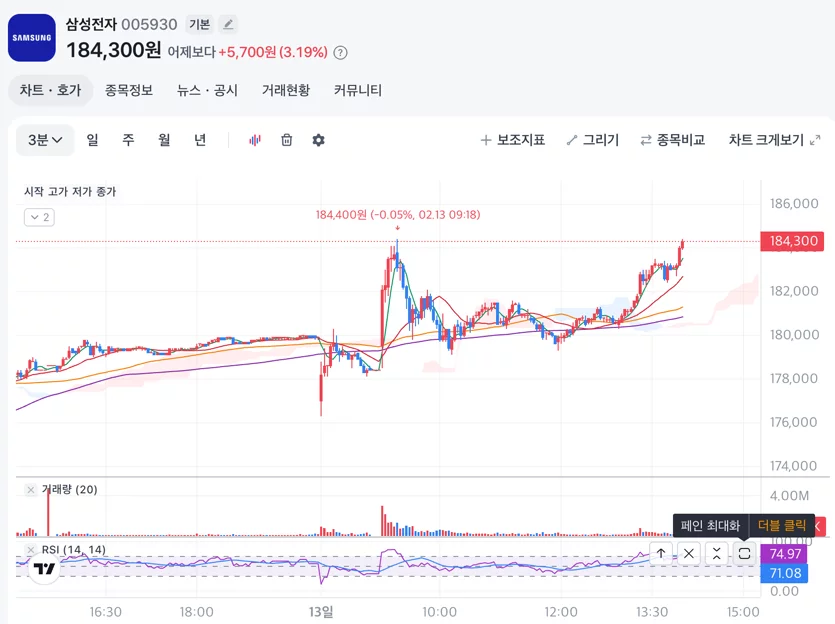Click the pencil edit icon beside 기본
This screenshot has width=835, height=624.
228,24
